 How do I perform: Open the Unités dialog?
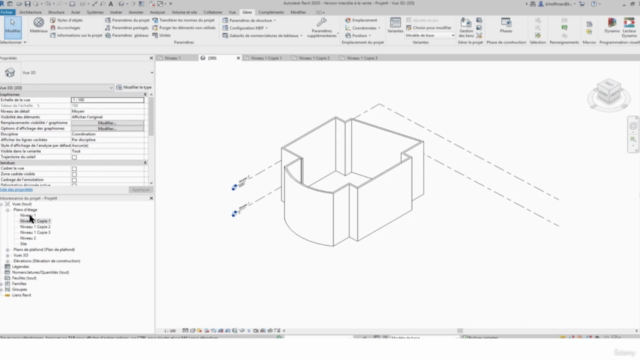click(x=162, y=36)
